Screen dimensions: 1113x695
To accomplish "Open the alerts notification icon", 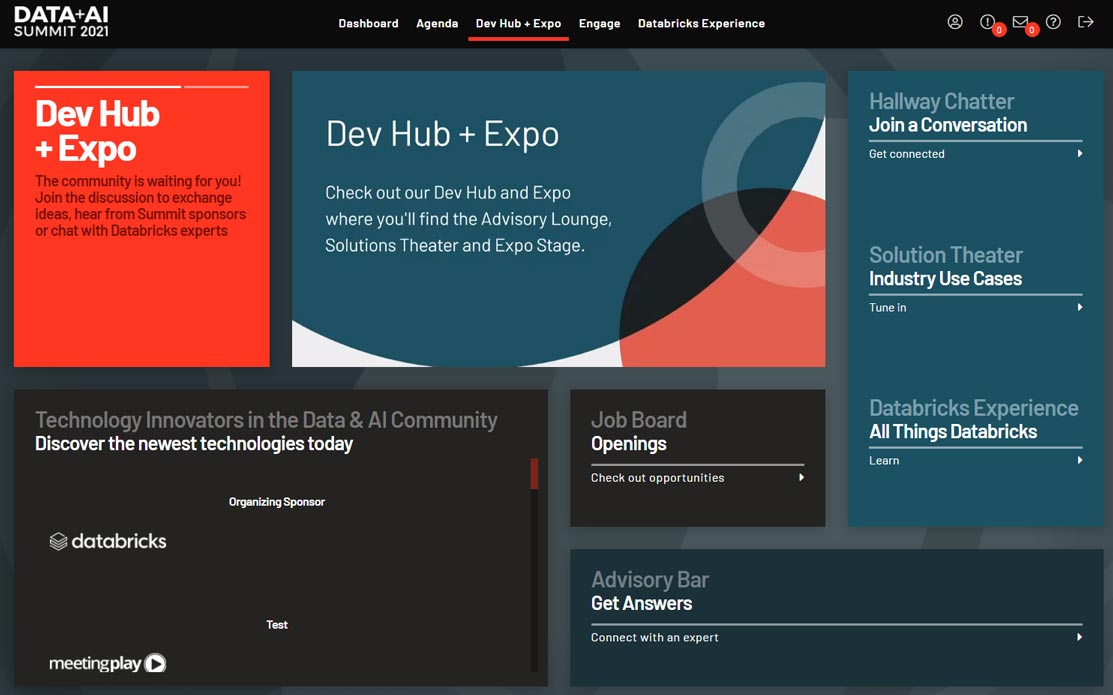I will tap(987, 22).
